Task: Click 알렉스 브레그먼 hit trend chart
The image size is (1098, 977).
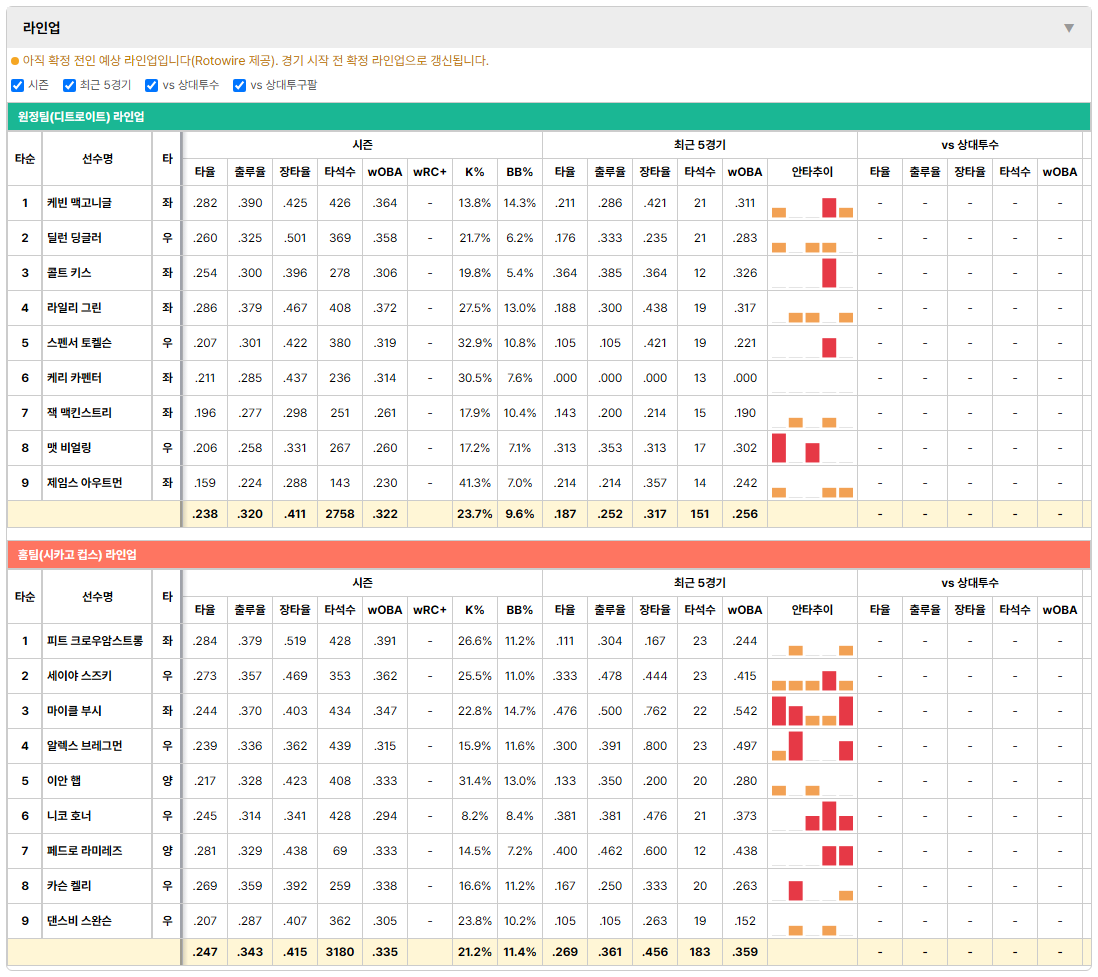Action: tap(812, 746)
